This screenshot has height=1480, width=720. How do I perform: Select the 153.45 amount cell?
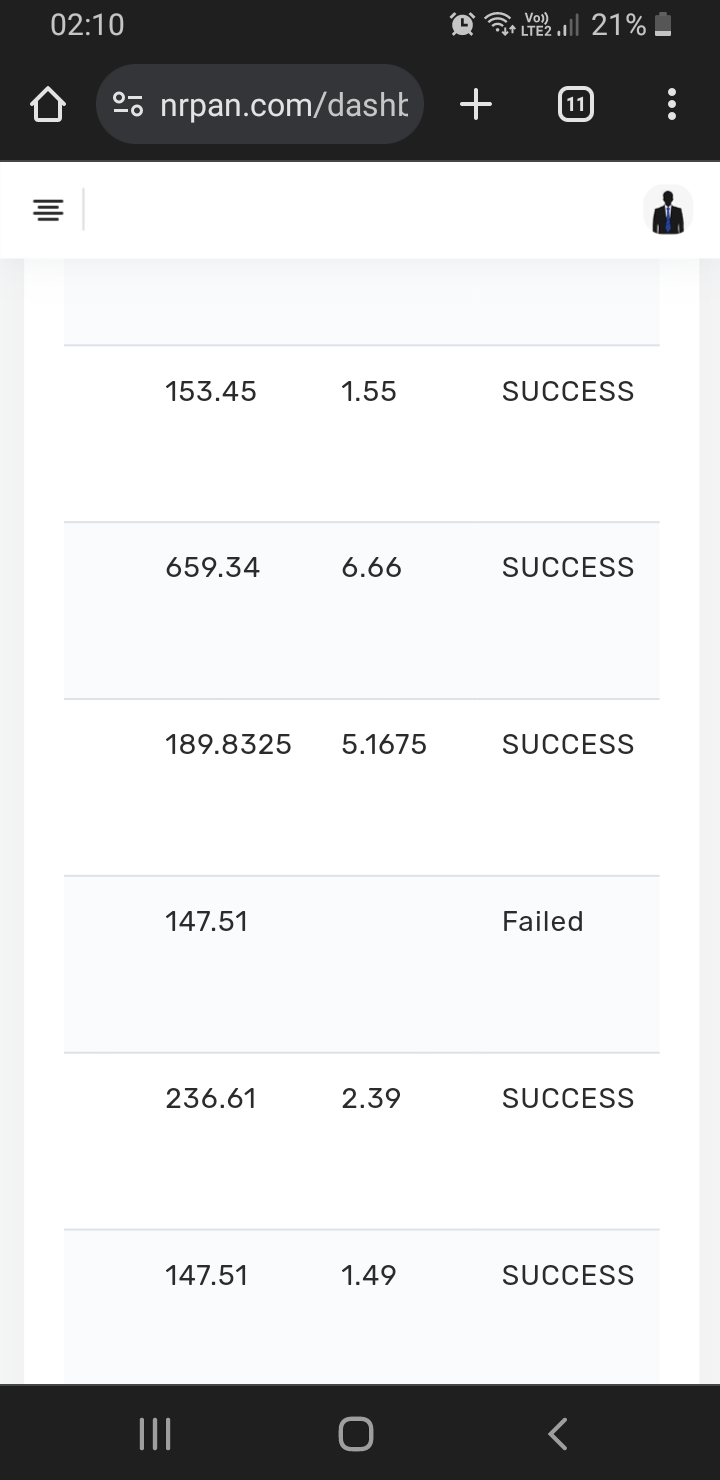211,391
